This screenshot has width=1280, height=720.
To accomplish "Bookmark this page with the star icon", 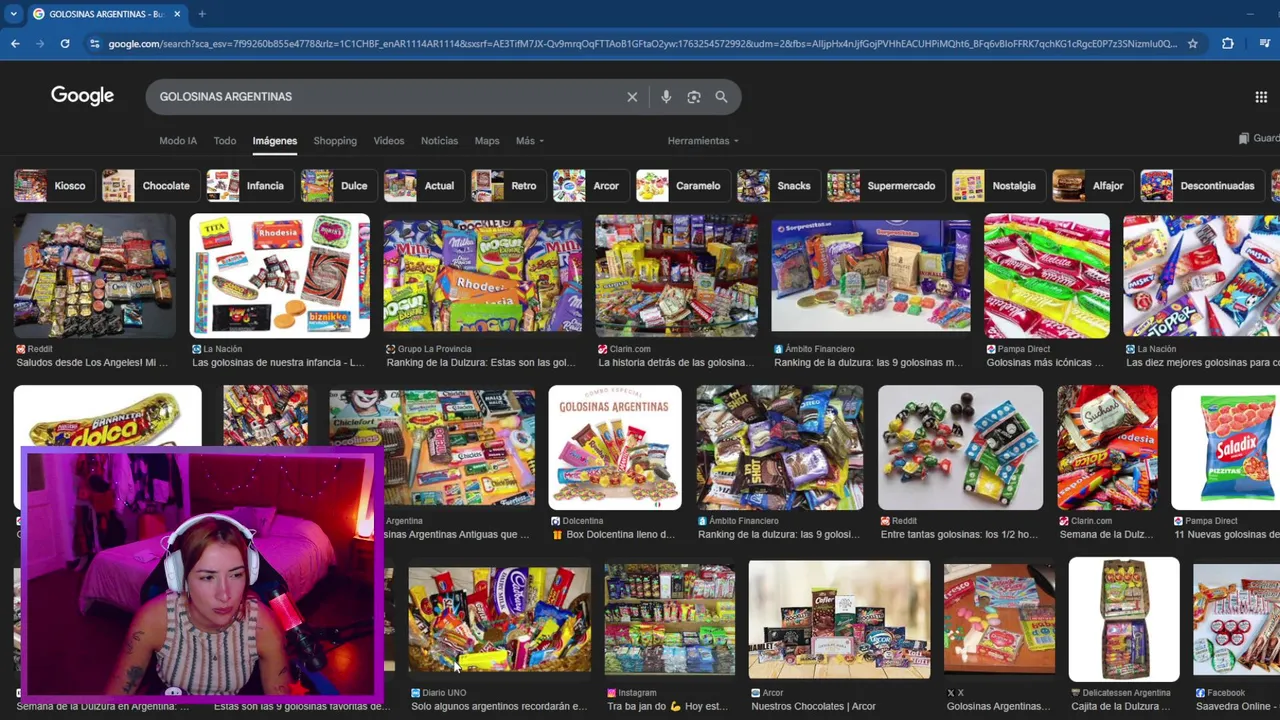I will click(1192, 44).
